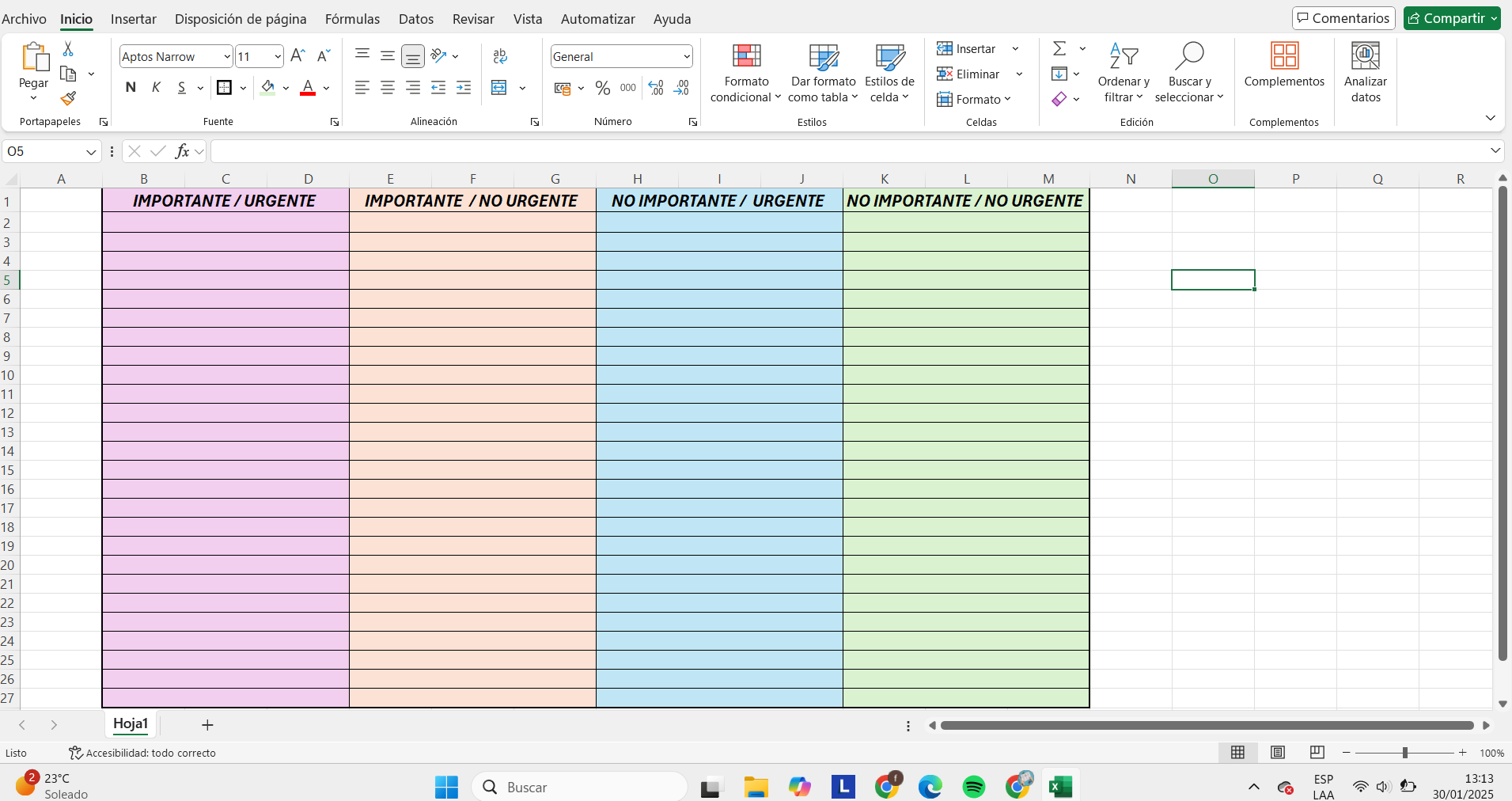Open the General number format dropdown
This screenshot has height=801, width=1512.
(x=687, y=56)
